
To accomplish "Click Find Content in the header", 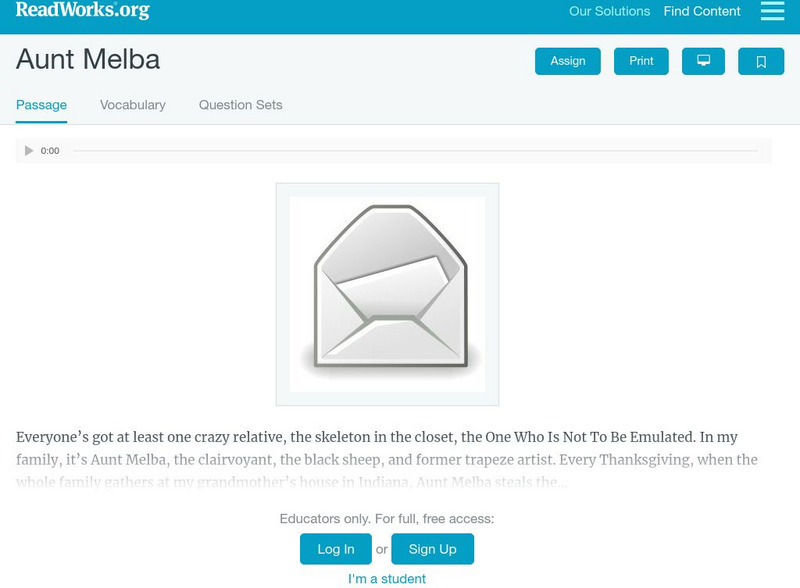I will (700, 11).
